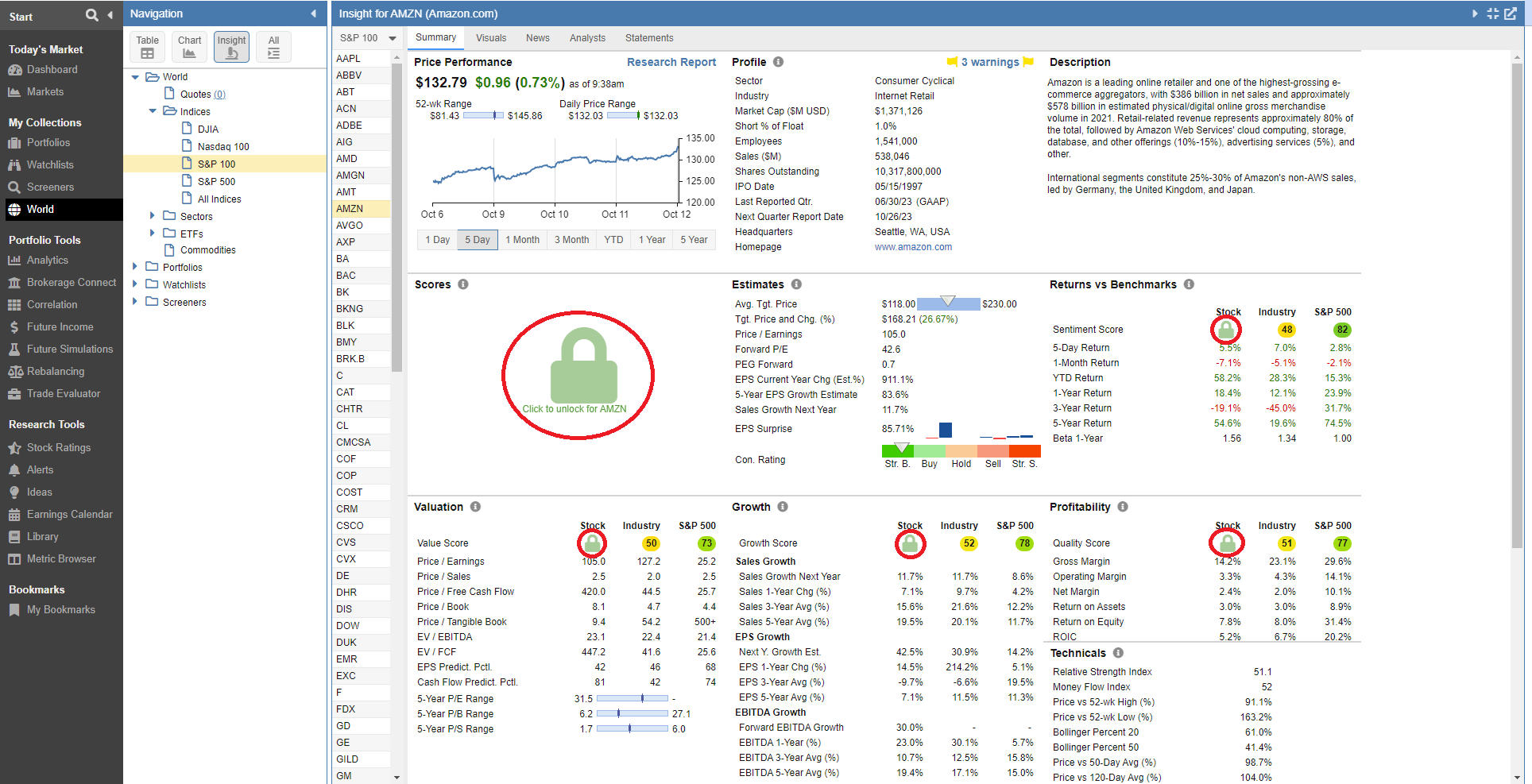Viewport: 1532px width, 784px height.
Task: Open Watchlists in the sidebar
Action: pos(50,165)
